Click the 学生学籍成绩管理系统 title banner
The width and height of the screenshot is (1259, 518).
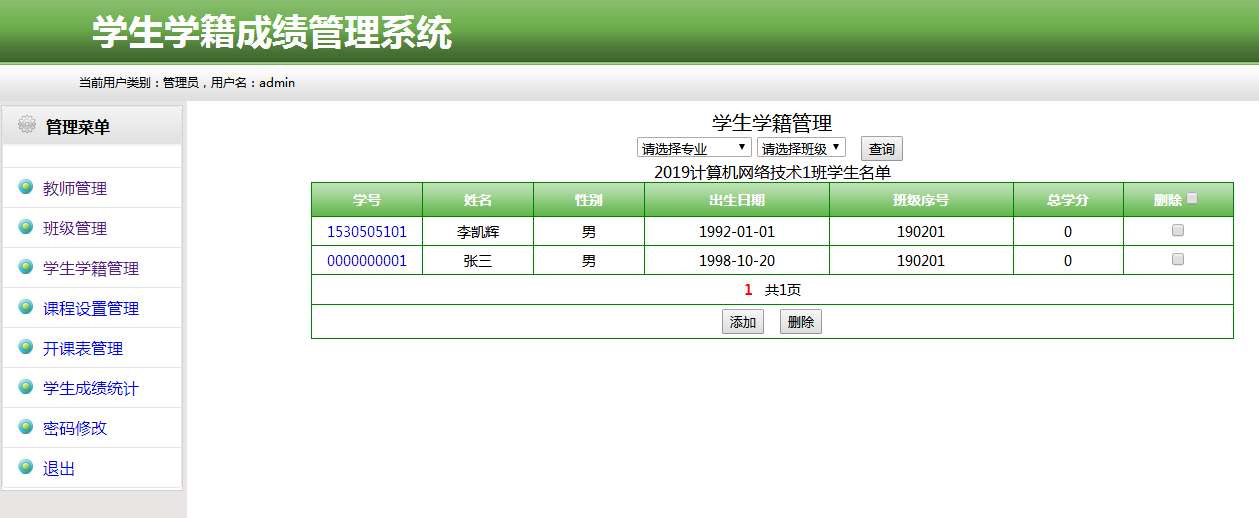click(x=272, y=33)
